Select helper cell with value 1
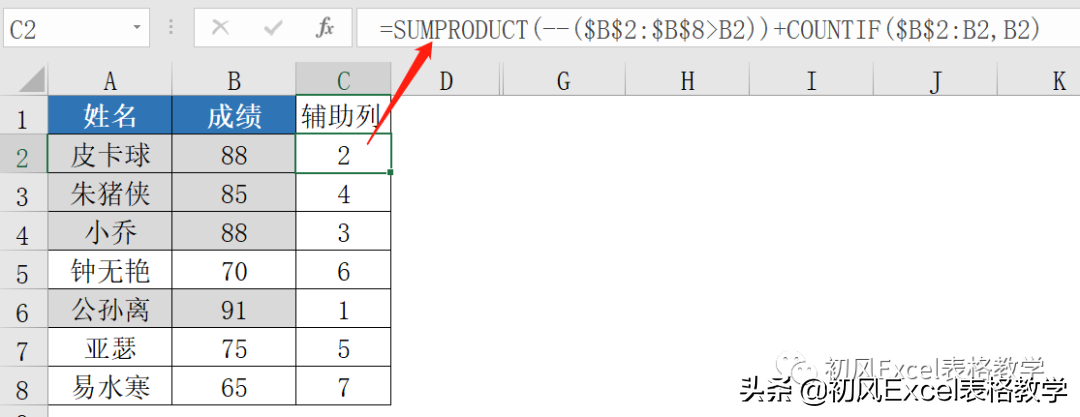The width and height of the screenshot is (1080, 417). tap(344, 308)
